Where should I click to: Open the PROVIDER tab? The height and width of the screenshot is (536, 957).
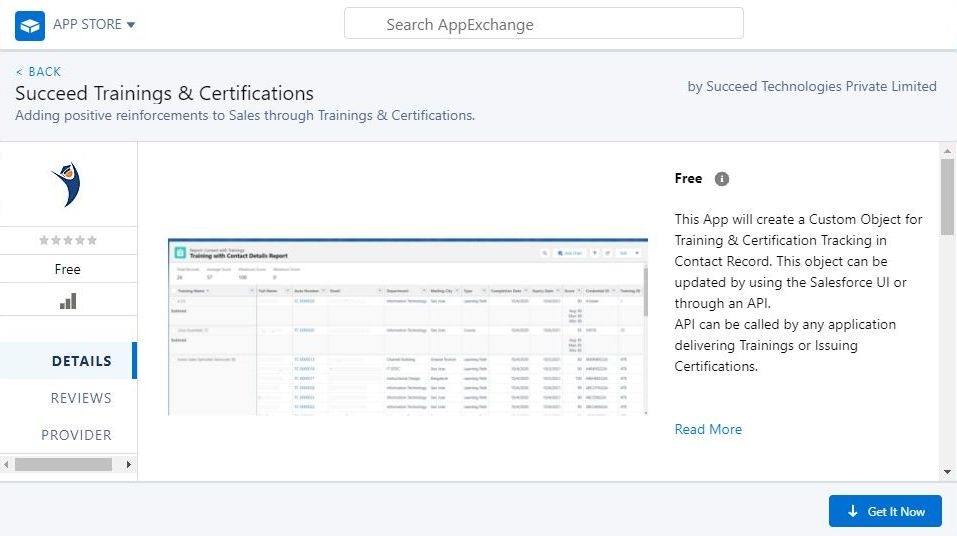click(76, 435)
